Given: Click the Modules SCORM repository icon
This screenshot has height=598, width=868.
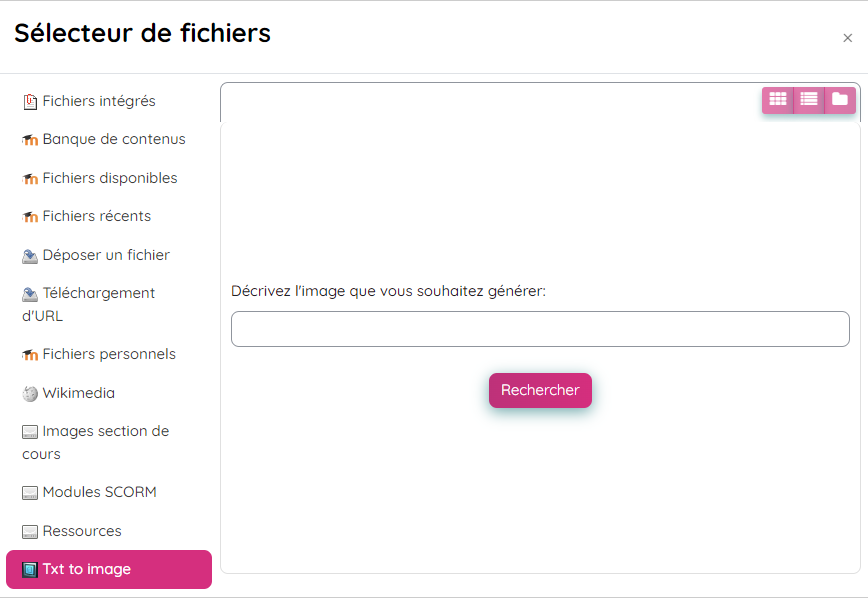Looking at the screenshot, I should coord(30,493).
